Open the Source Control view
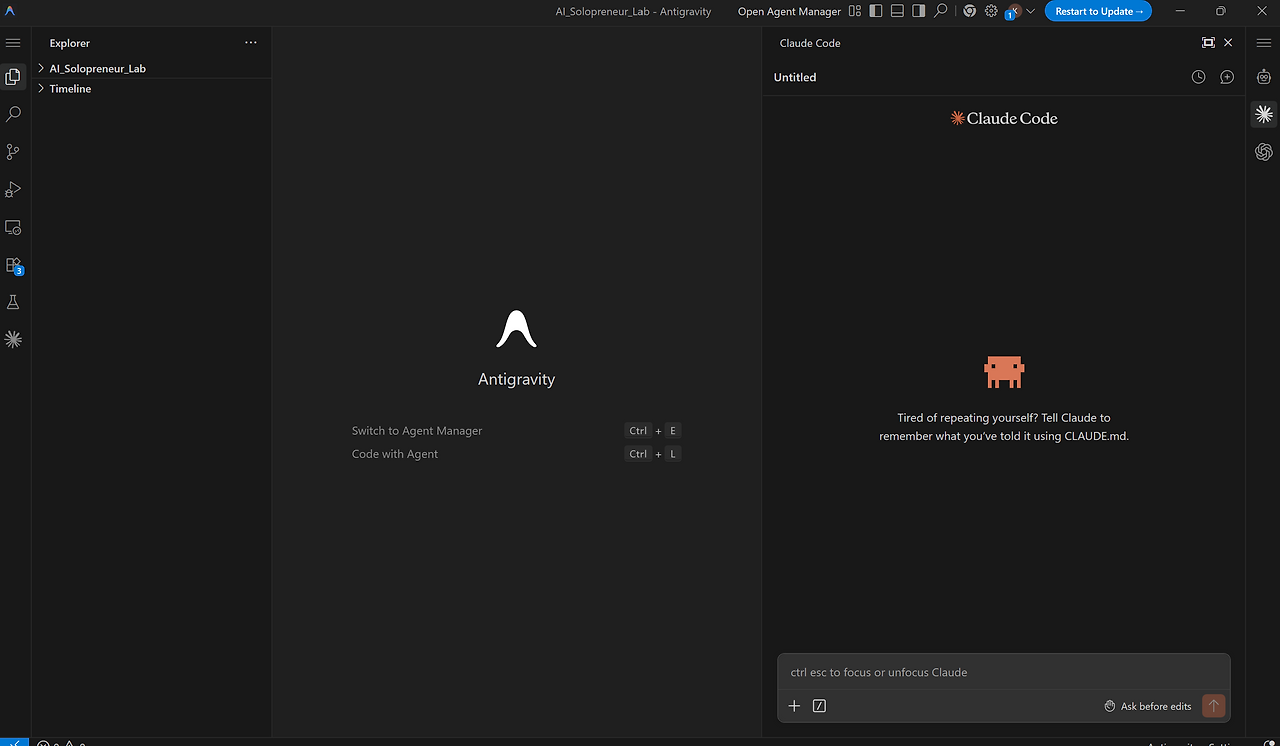 tap(13, 152)
